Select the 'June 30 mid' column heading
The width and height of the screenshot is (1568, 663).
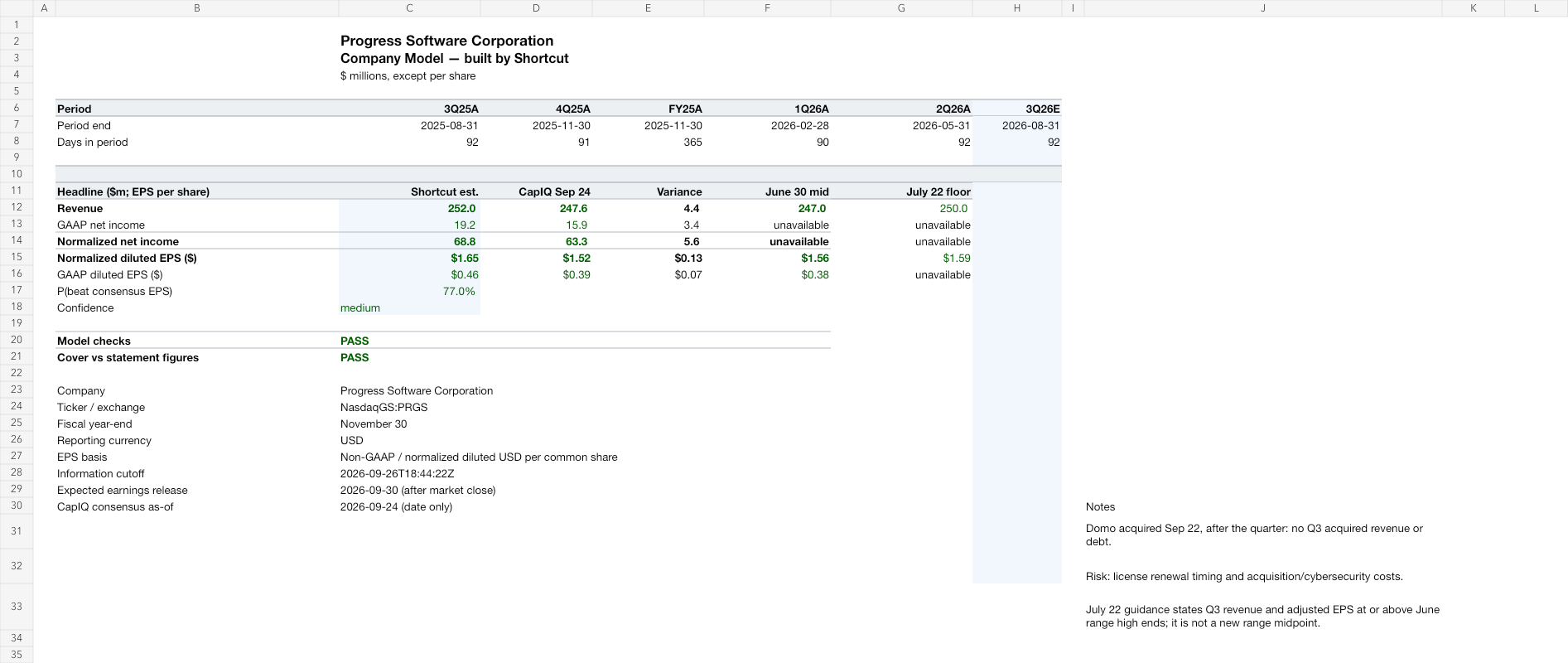coord(797,191)
